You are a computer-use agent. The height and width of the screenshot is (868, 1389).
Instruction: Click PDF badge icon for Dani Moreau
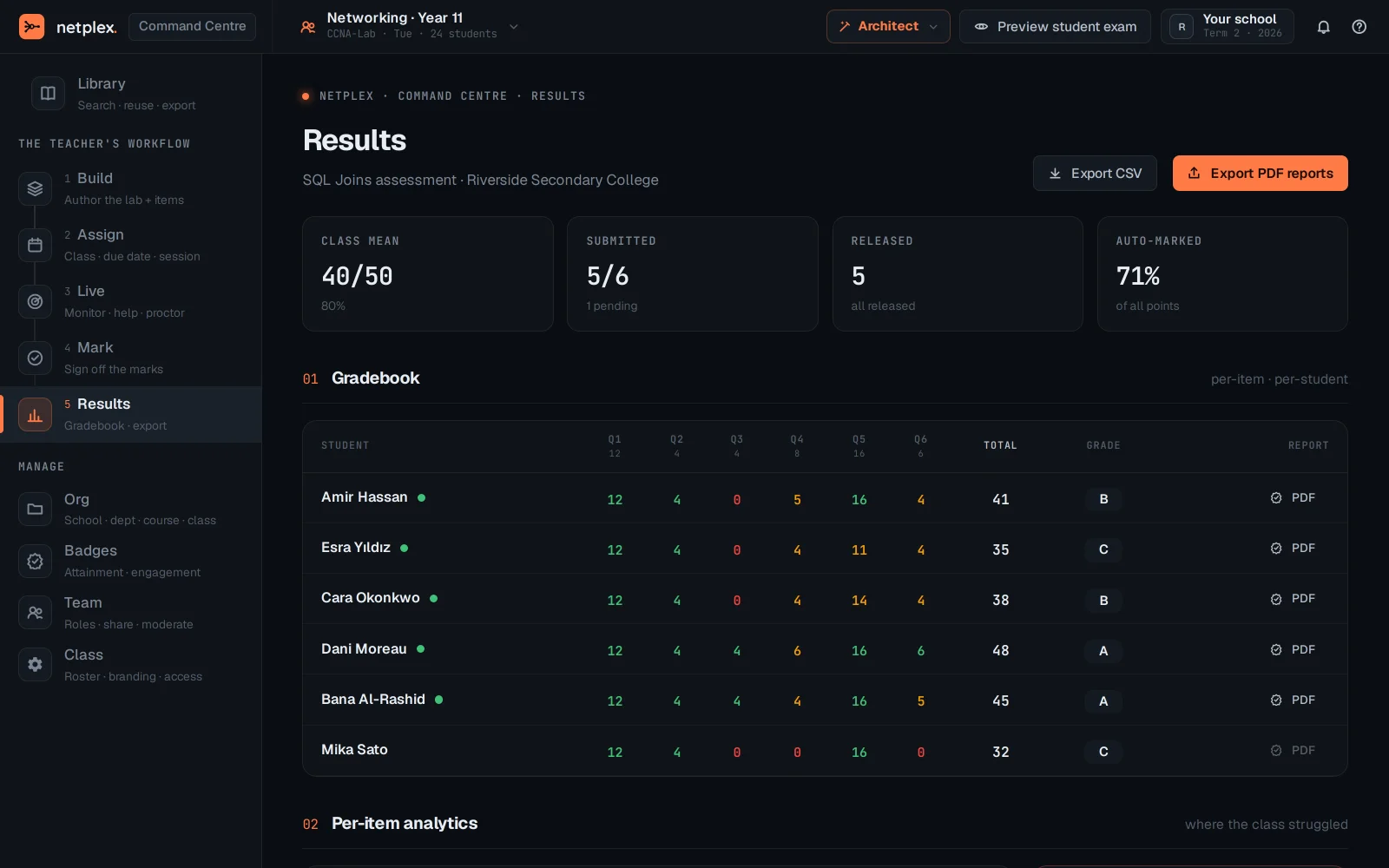(x=1276, y=650)
